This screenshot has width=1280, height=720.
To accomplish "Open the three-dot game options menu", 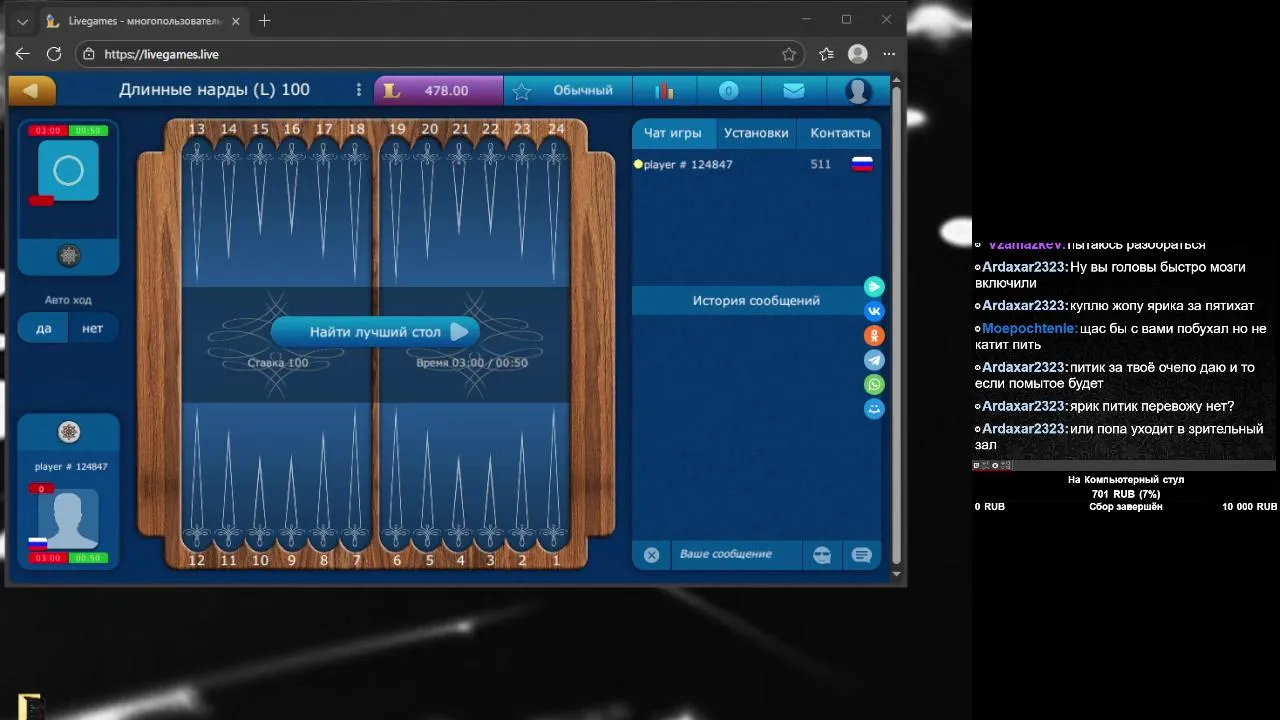I will coord(358,90).
